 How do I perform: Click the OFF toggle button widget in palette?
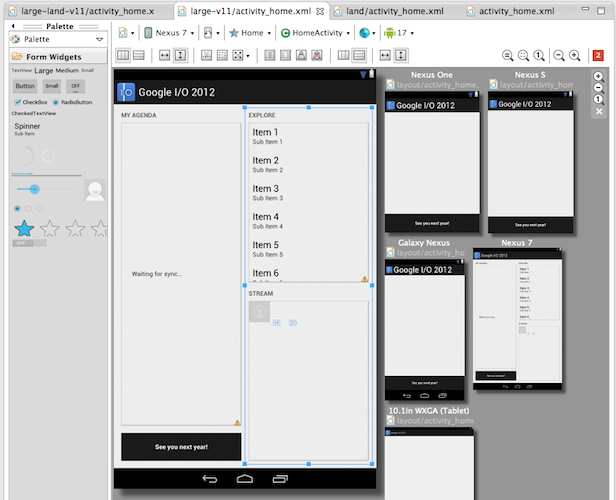point(75,86)
